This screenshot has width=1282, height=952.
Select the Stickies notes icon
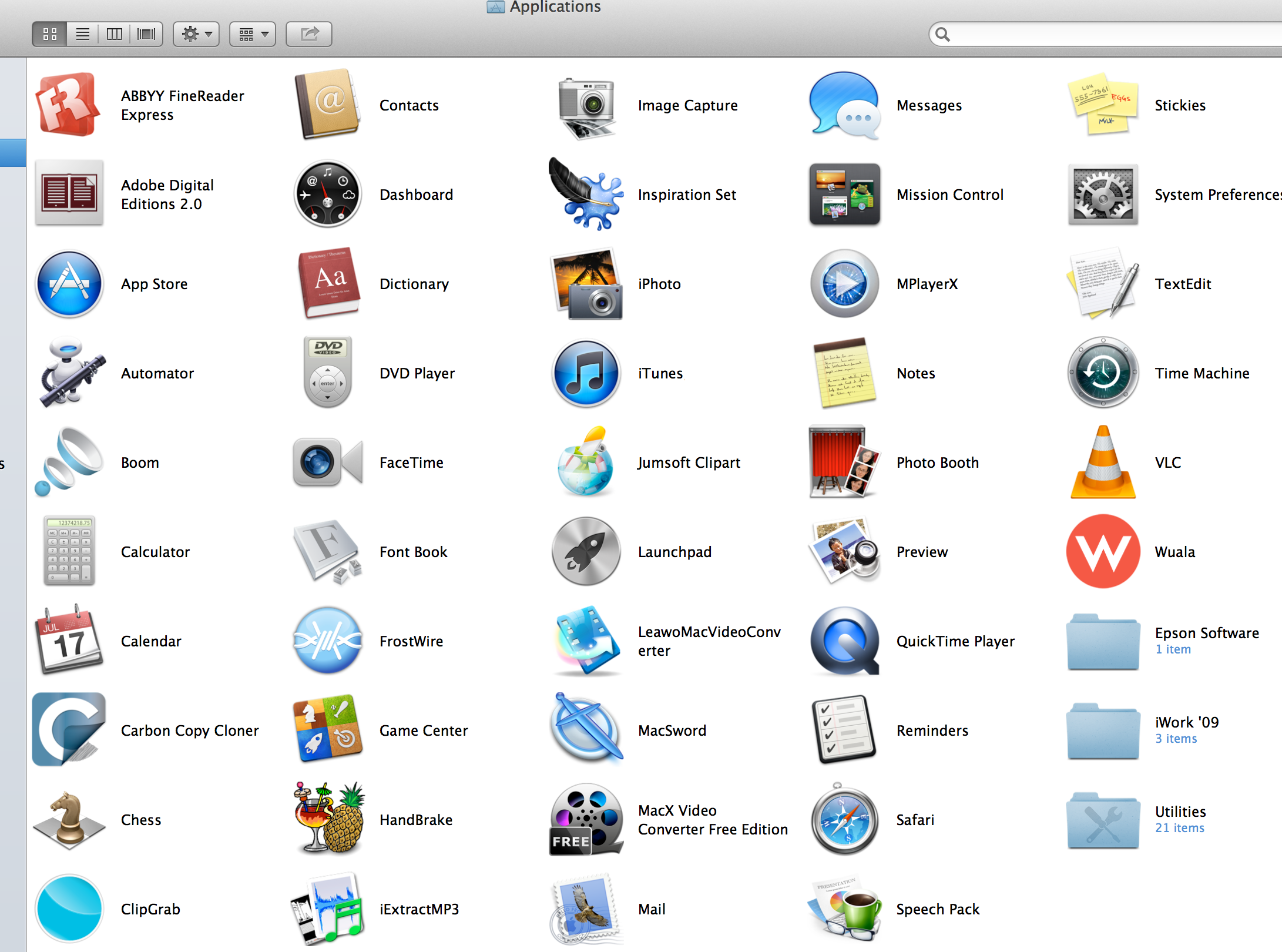point(1103,105)
